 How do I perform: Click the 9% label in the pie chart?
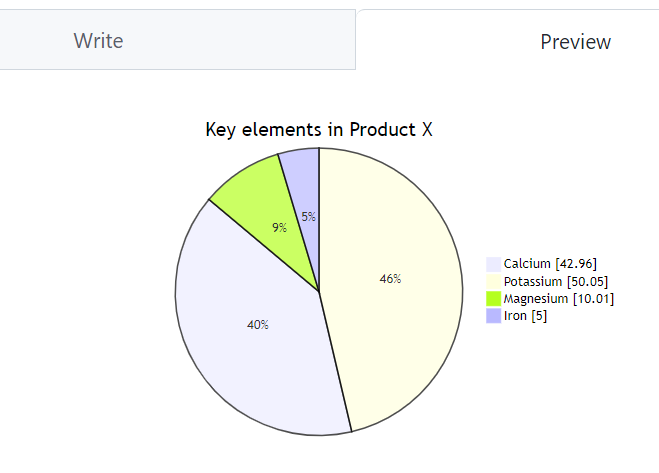click(279, 228)
